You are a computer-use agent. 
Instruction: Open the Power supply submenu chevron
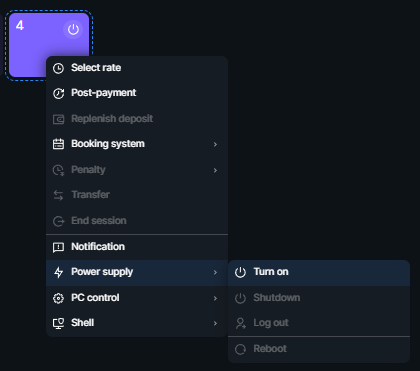215,273
